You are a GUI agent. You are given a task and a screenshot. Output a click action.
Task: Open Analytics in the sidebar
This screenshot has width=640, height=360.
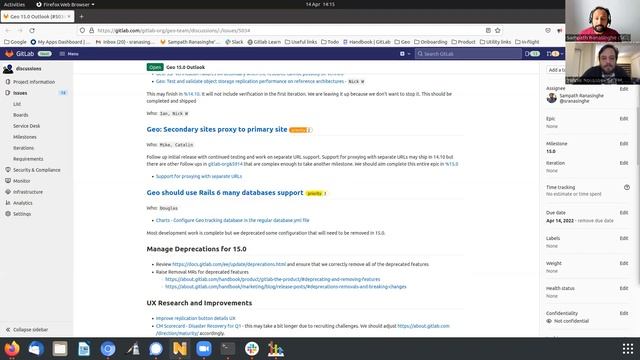(x=22, y=203)
